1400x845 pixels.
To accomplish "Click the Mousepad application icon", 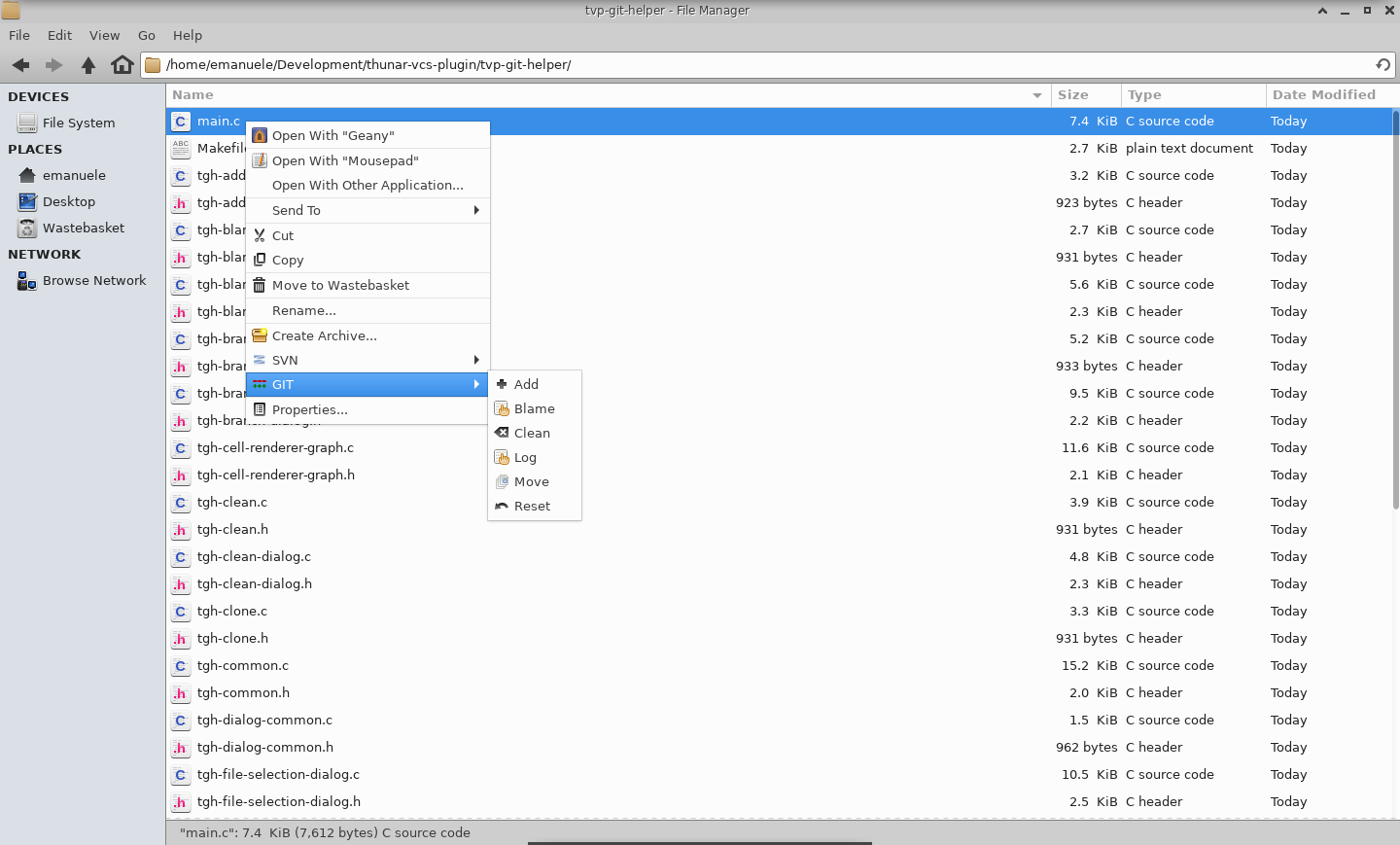I will 260,160.
